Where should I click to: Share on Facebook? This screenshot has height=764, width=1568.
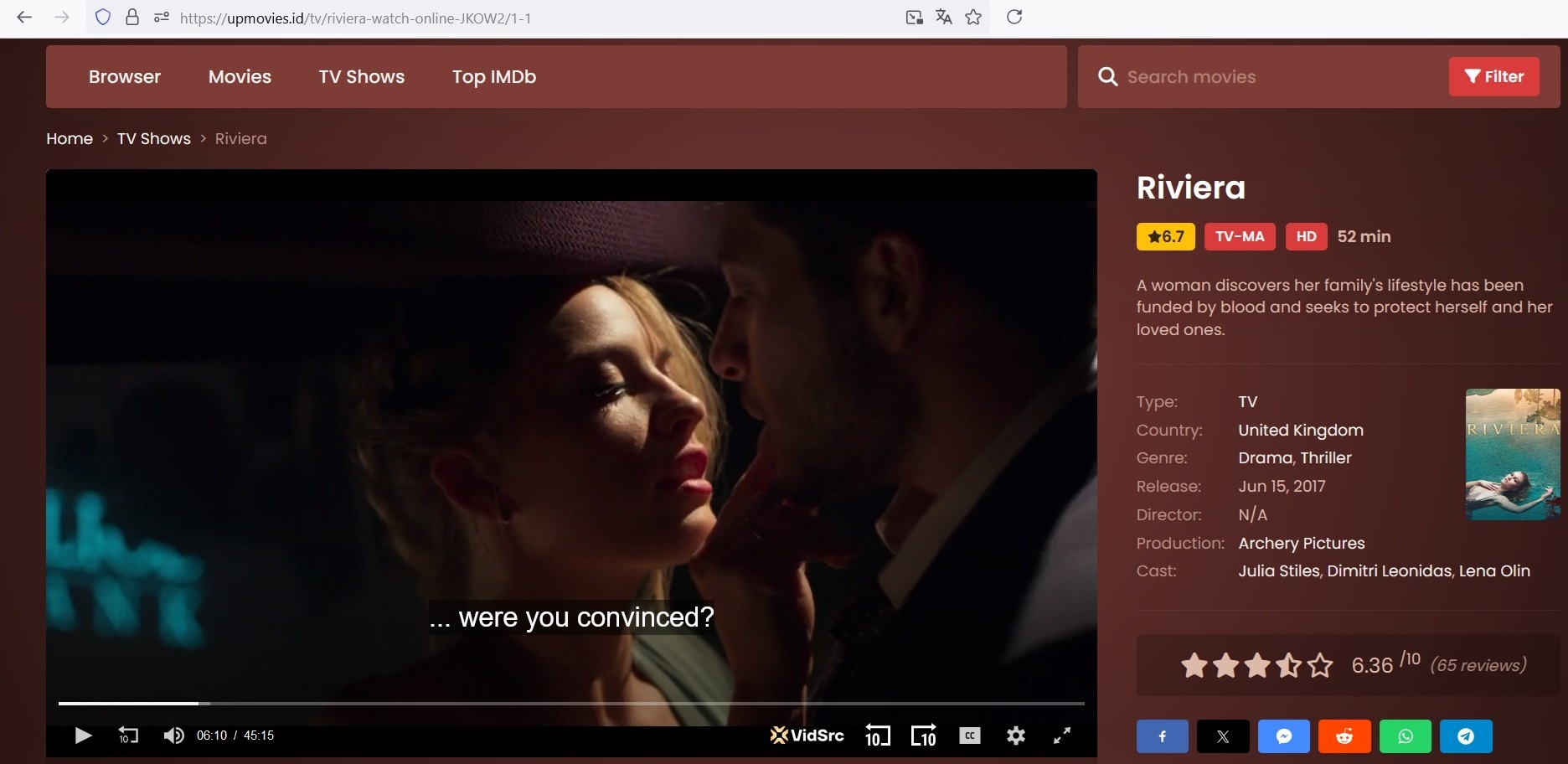click(1163, 736)
